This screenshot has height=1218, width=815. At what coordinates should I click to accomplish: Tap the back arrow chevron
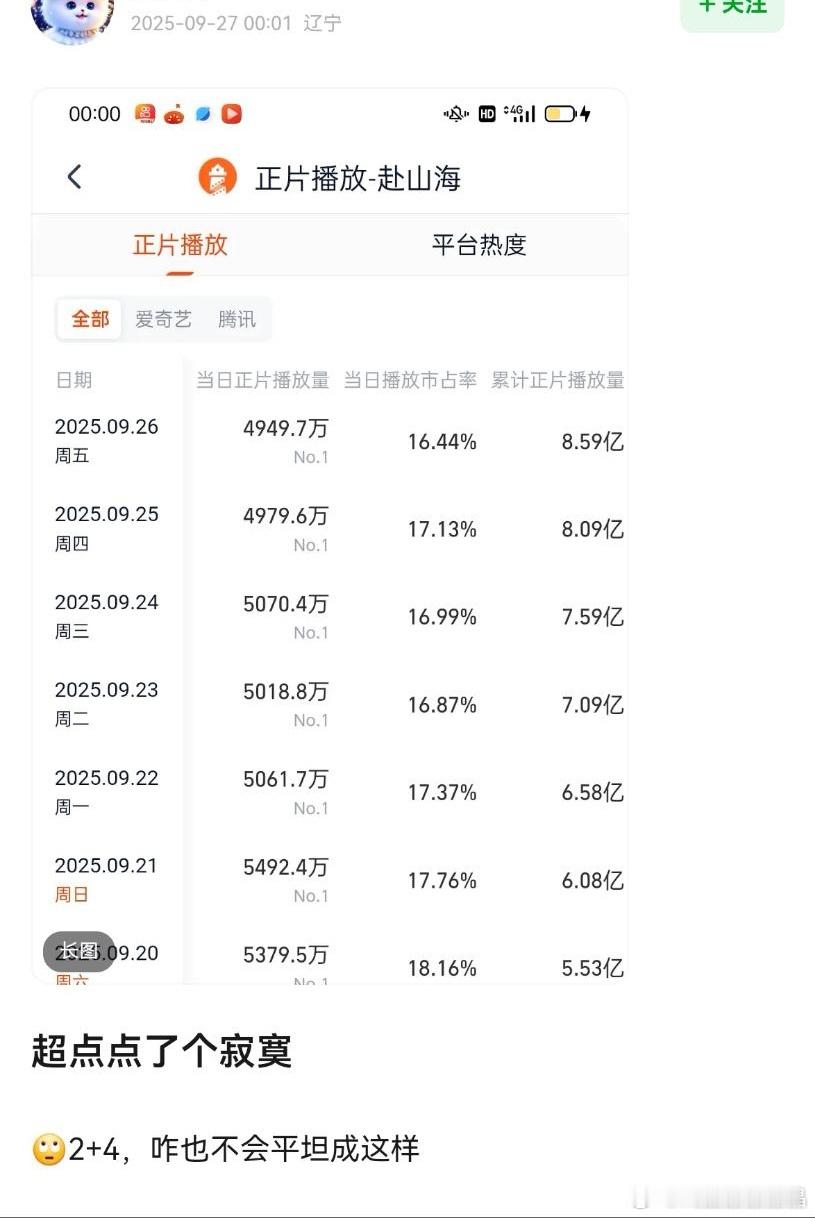tap(74, 178)
